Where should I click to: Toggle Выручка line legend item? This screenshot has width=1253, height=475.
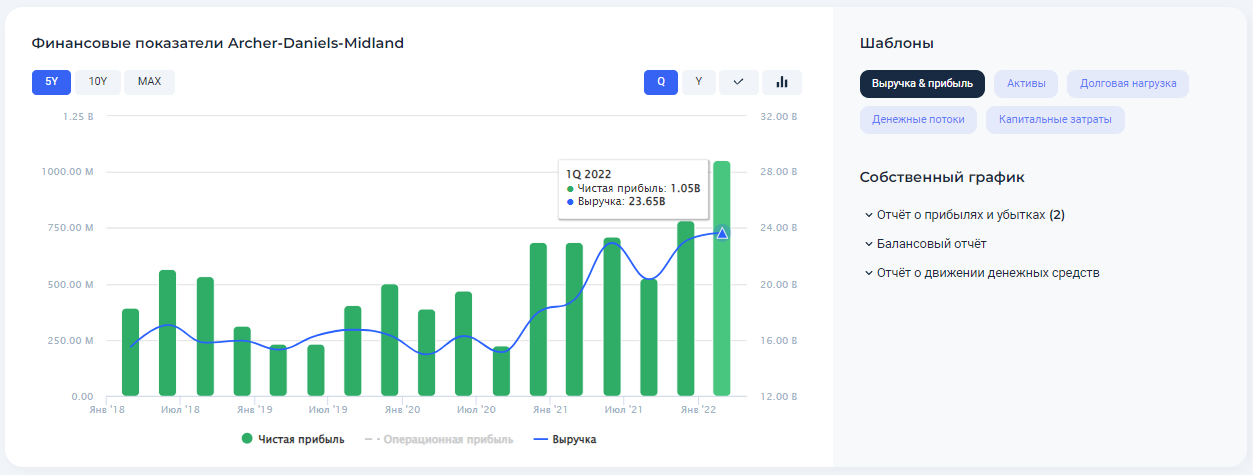click(565, 439)
